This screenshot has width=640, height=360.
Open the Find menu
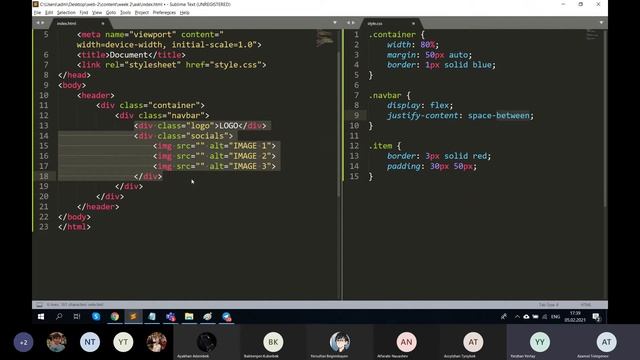click(84, 13)
